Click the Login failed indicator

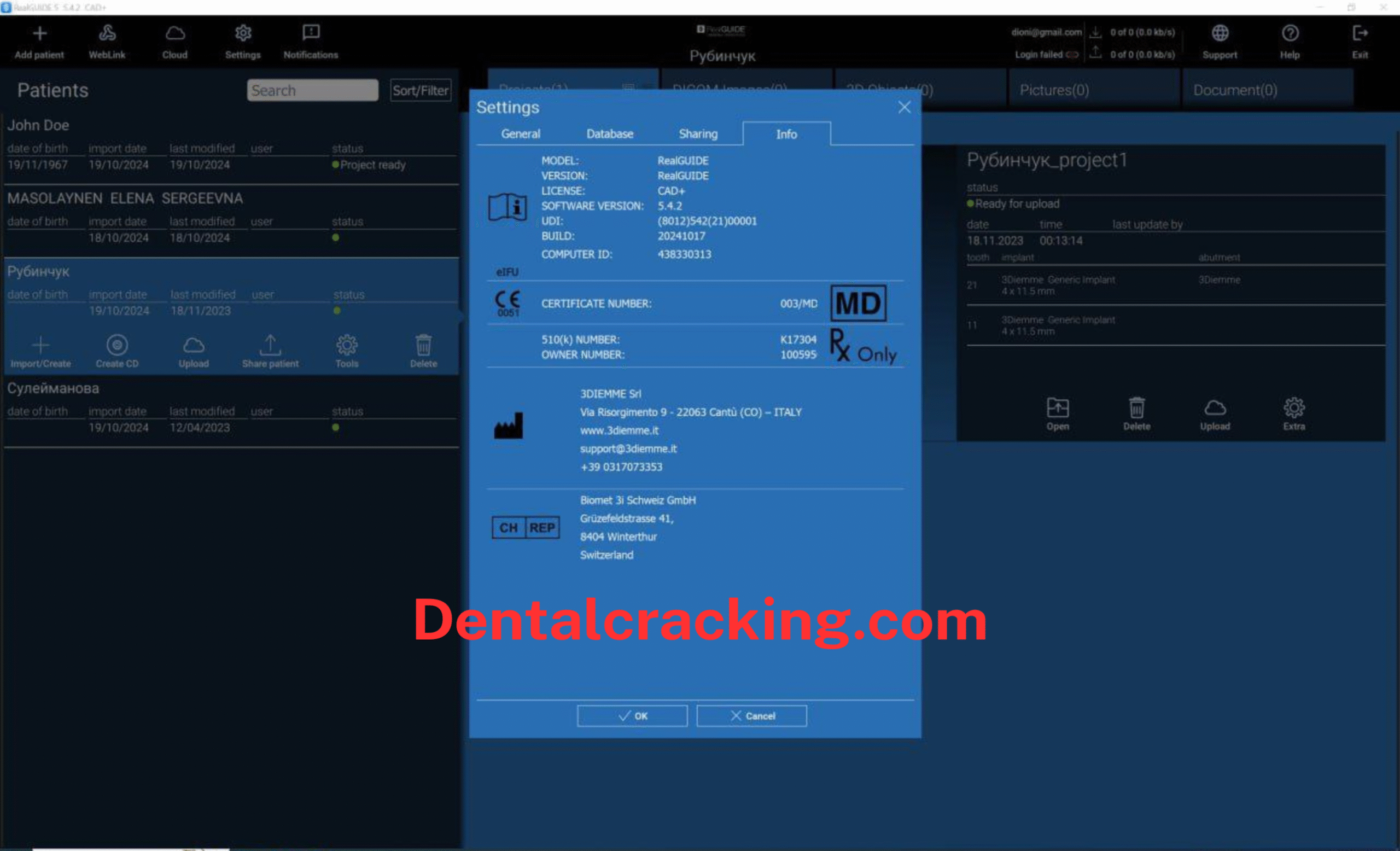point(1047,55)
